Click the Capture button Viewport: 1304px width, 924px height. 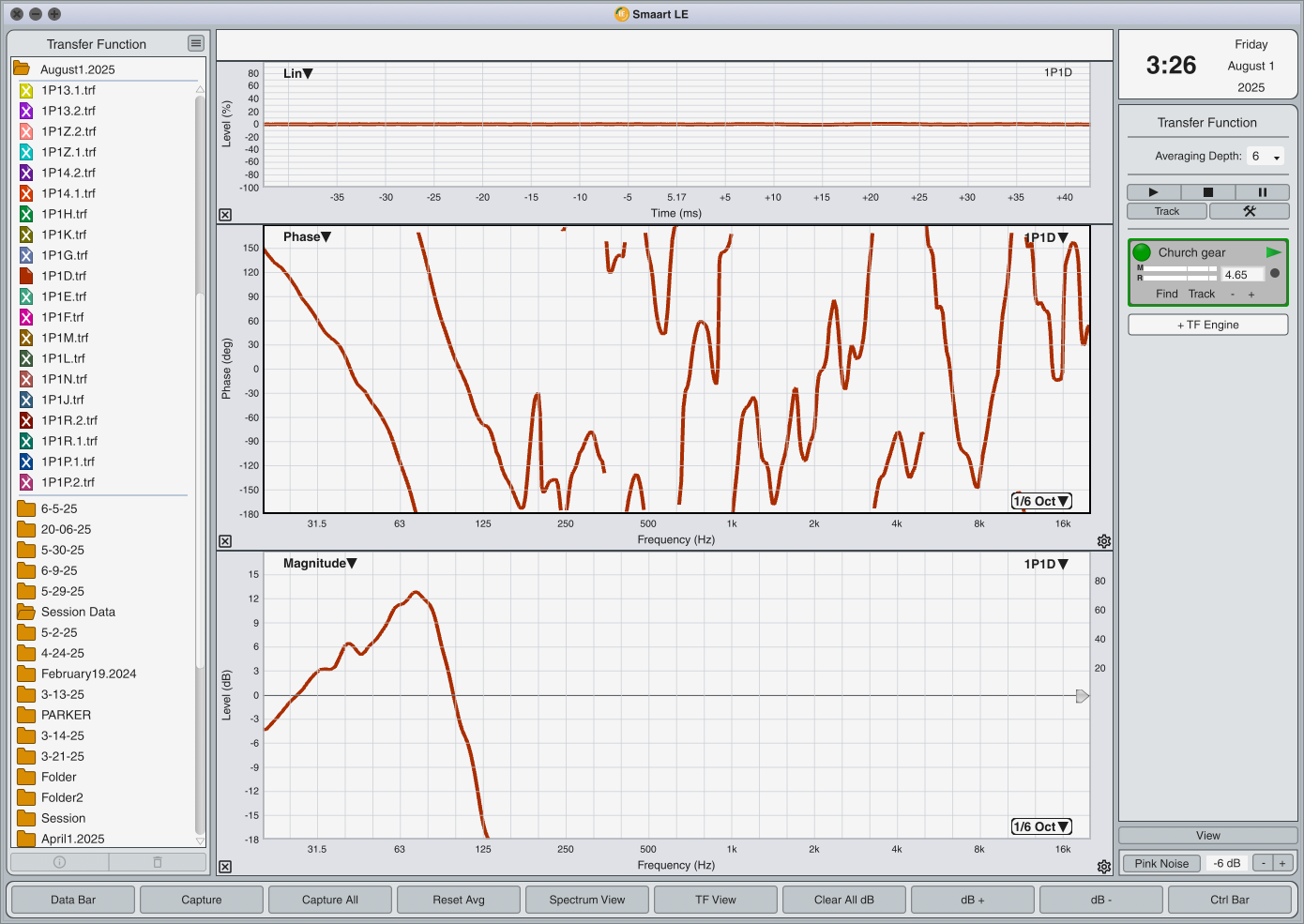(x=202, y=900)
